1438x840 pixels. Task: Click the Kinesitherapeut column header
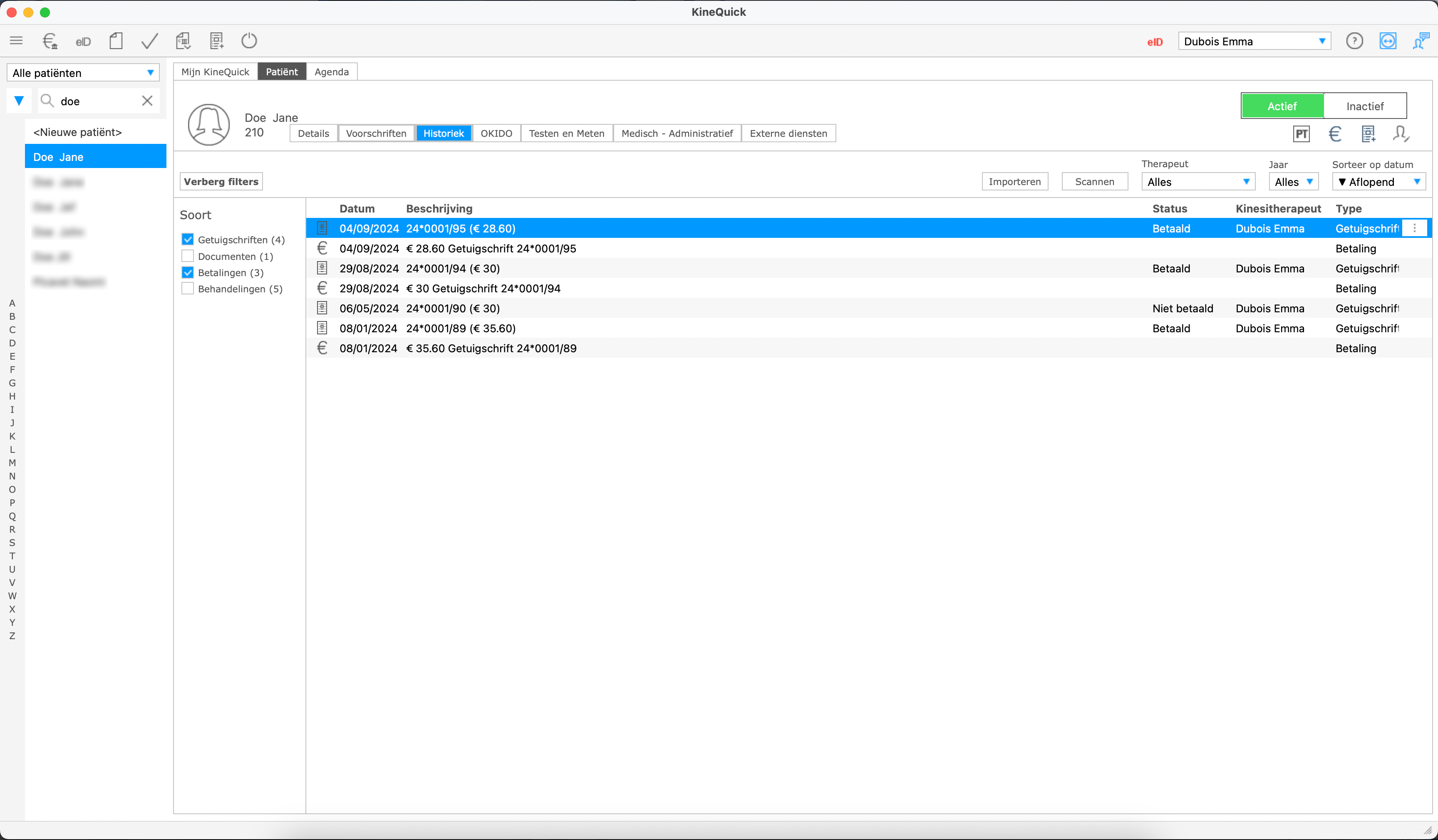point(1278,208)
